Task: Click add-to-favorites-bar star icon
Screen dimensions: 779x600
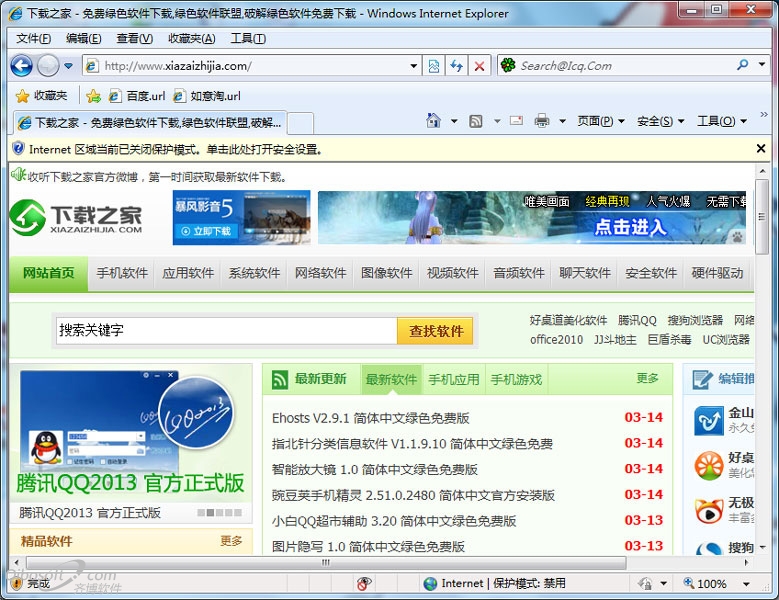Action: pyautogui.click(x=93, y=96)
